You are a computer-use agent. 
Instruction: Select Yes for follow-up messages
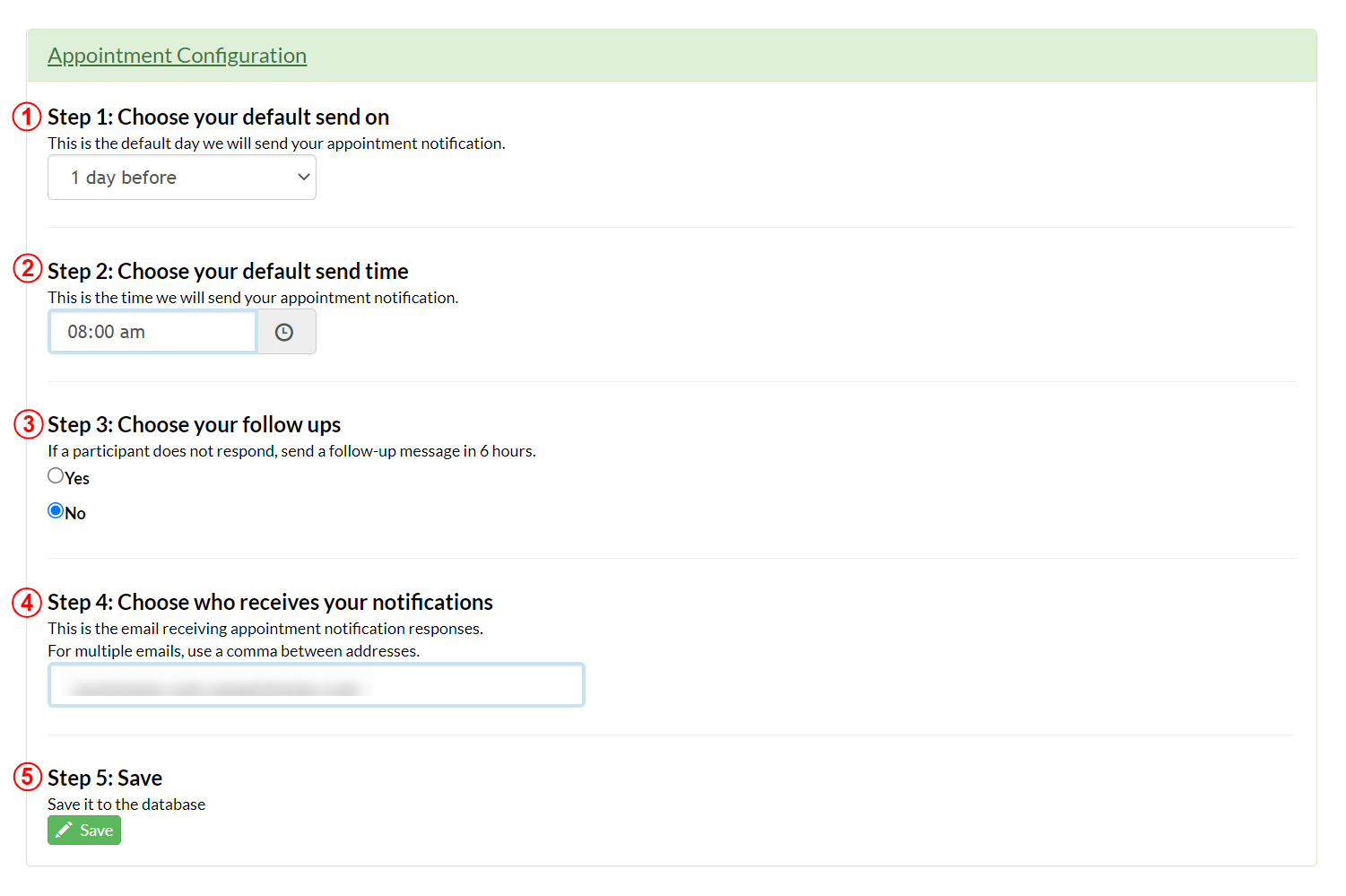pyautogui.click(x=56, y=476)
